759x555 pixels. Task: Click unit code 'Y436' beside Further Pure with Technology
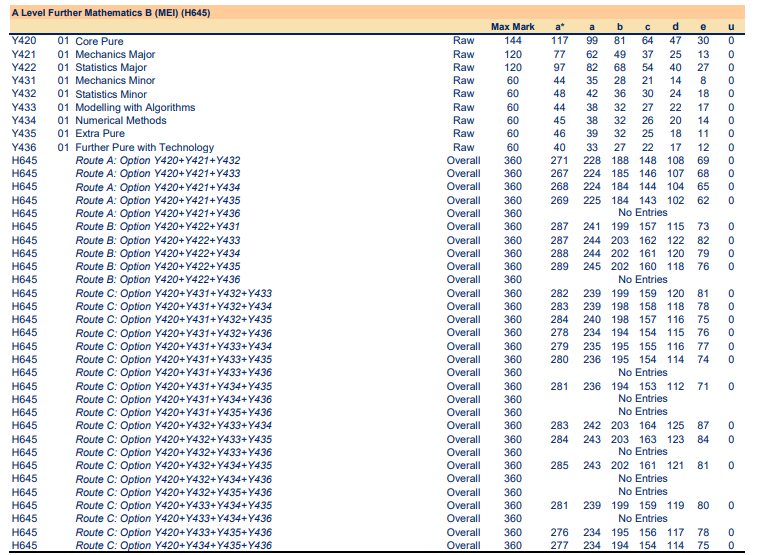pyautogui.click(x=24, y=147)
